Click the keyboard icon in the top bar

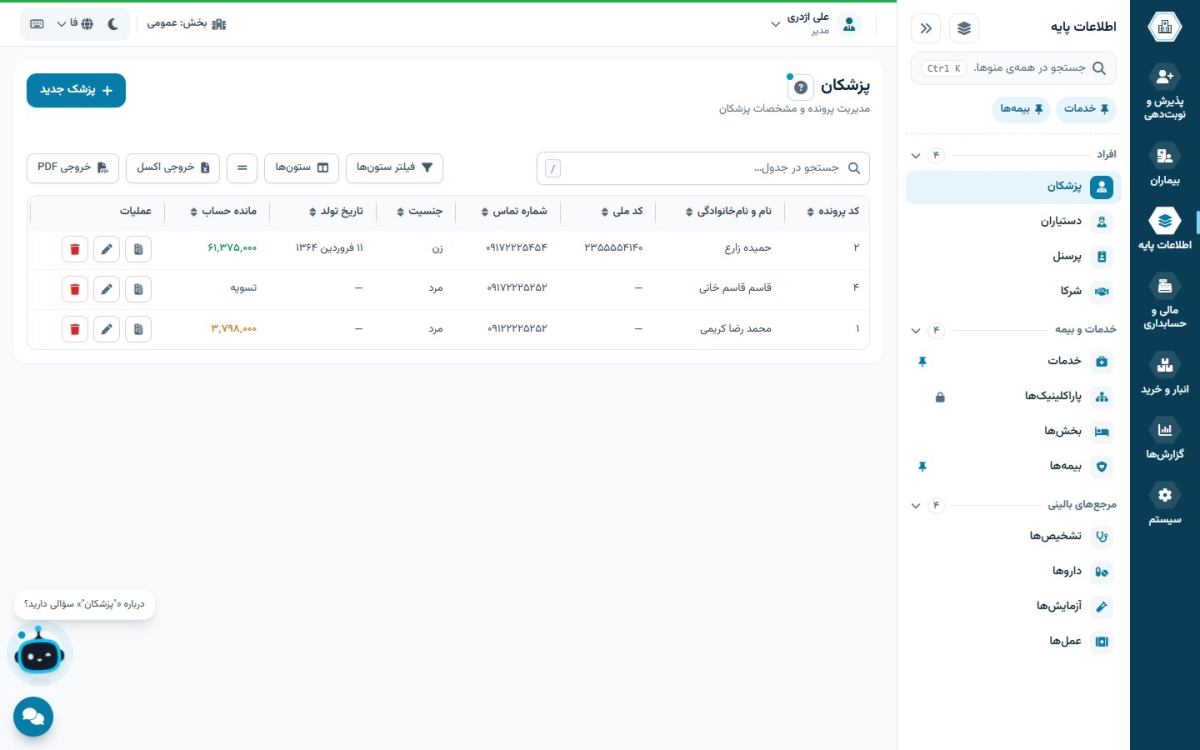37,23
